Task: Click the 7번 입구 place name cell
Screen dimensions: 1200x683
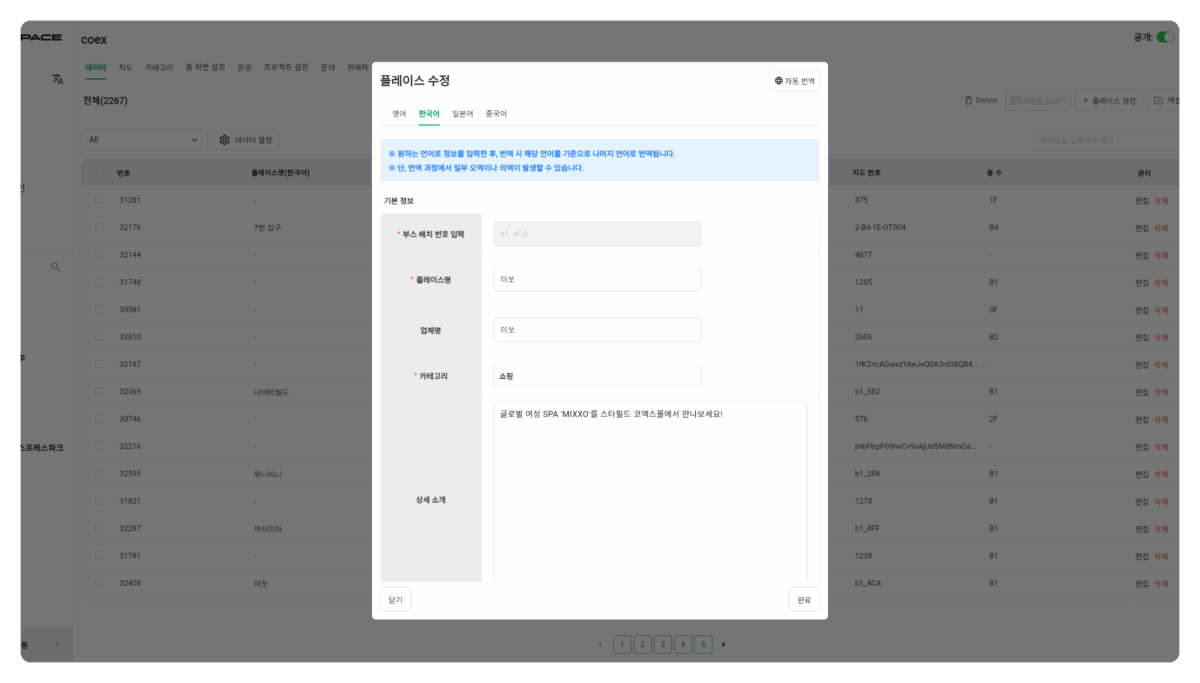Action: pos(267,228)
